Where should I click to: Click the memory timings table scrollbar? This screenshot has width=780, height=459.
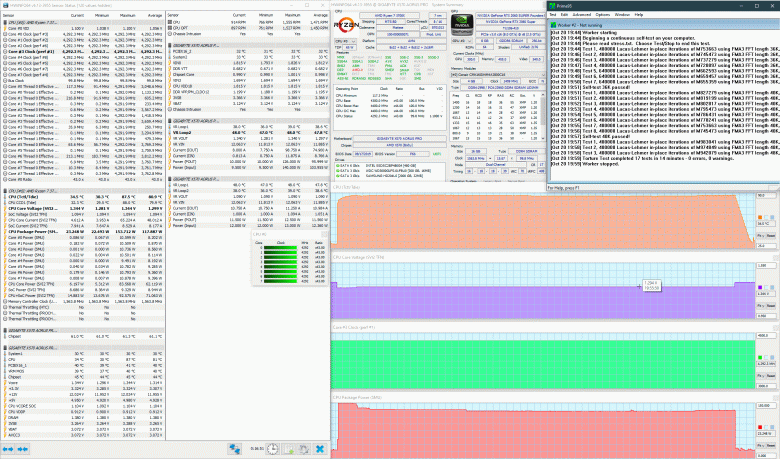[544, 116]
